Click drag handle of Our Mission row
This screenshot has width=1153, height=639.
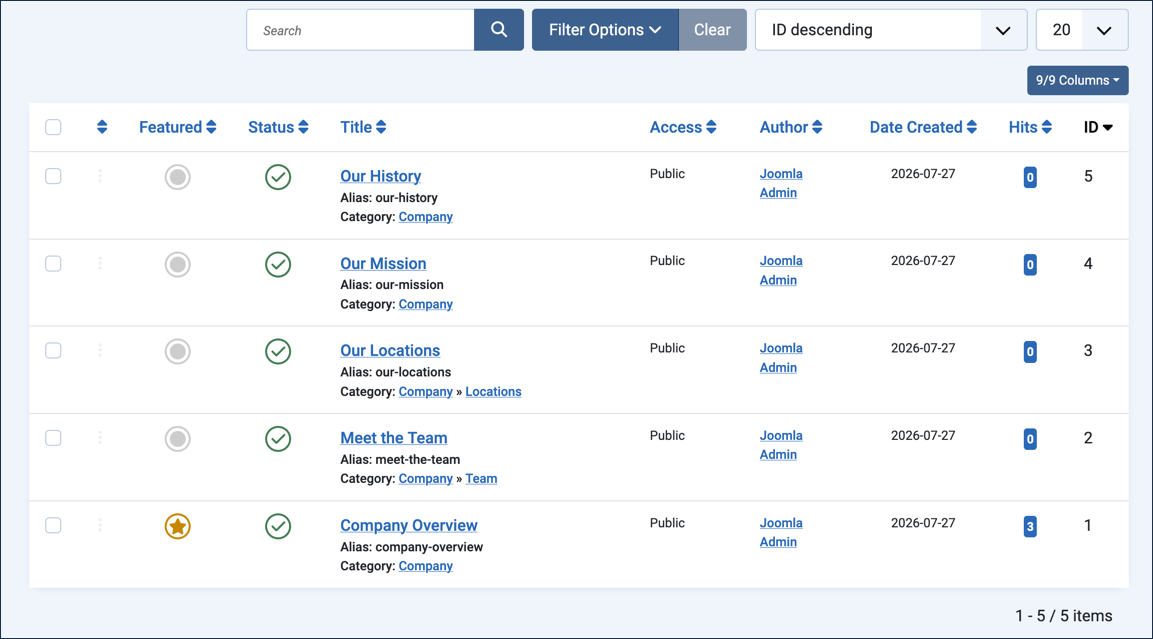(100, 263)
